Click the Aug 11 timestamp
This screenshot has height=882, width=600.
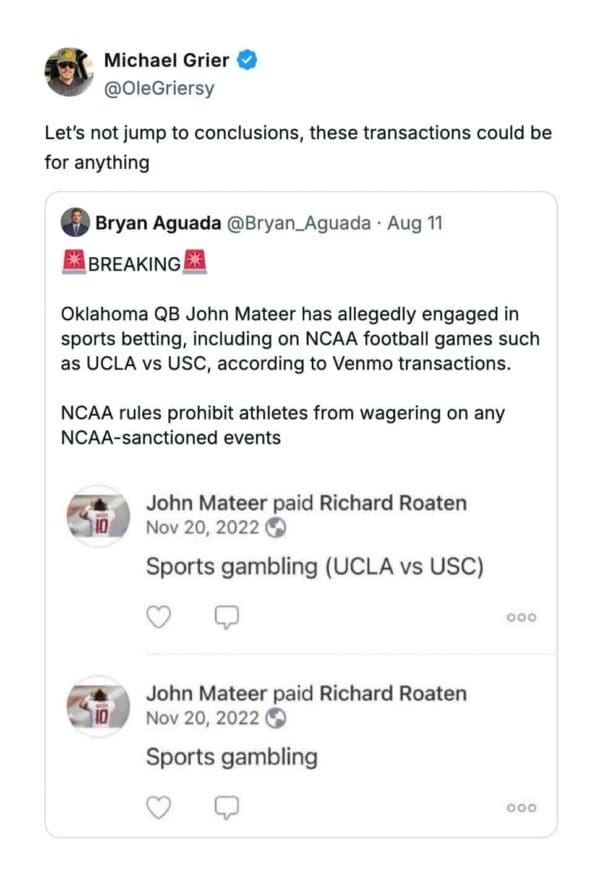click(414, 222)
